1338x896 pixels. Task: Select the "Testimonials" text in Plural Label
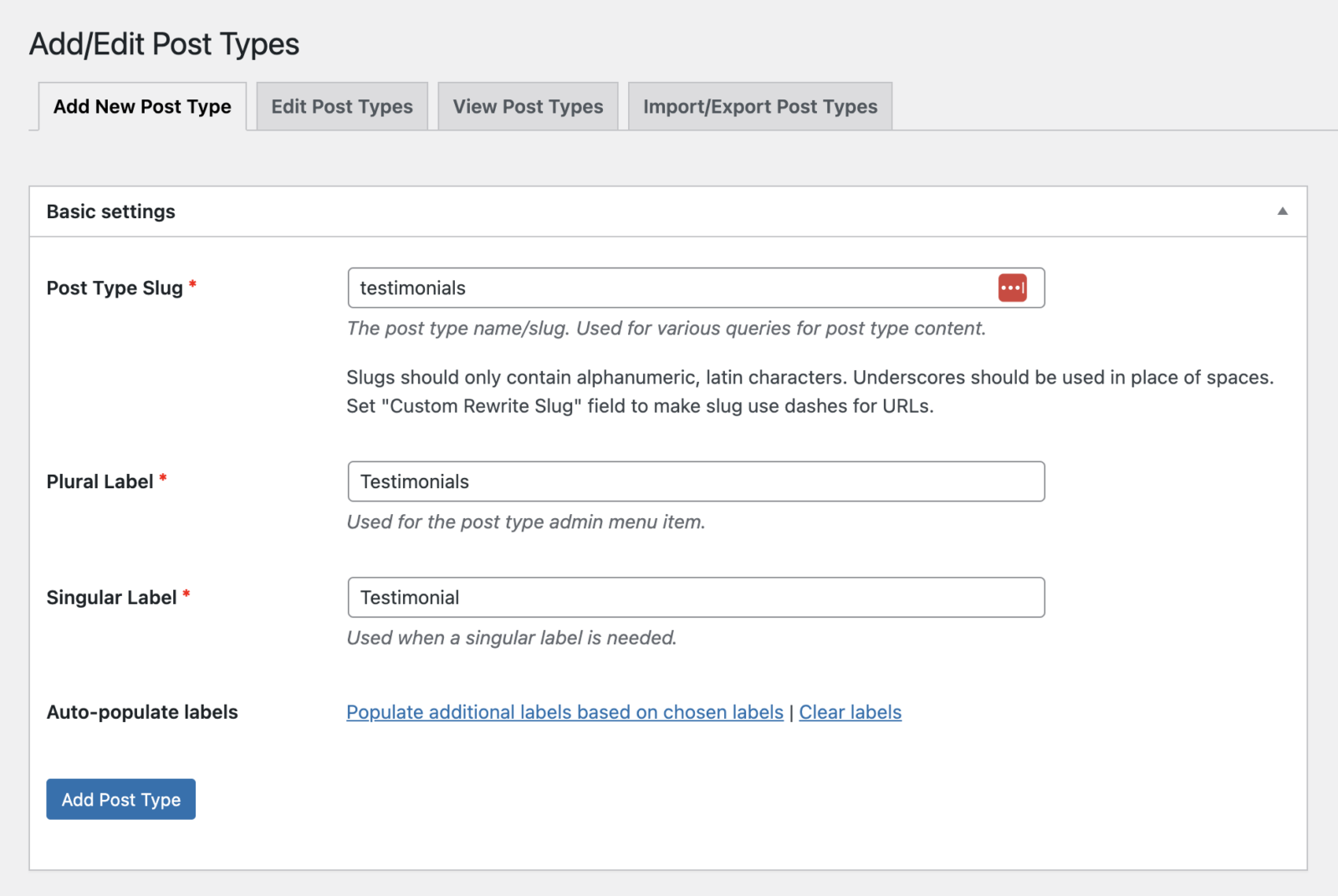point(415,481)
